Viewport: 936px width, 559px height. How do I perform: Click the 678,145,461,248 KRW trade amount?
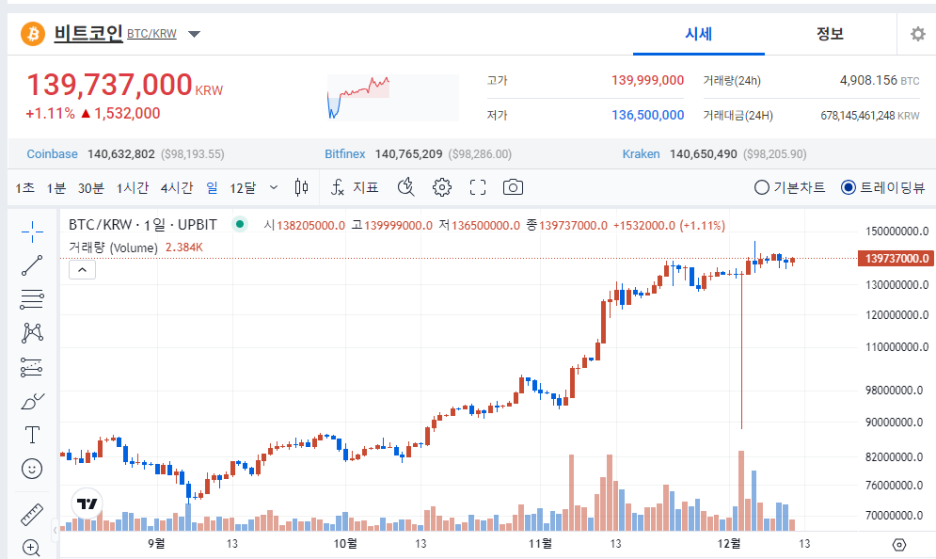pyautogui.click(x=870, y=115)
